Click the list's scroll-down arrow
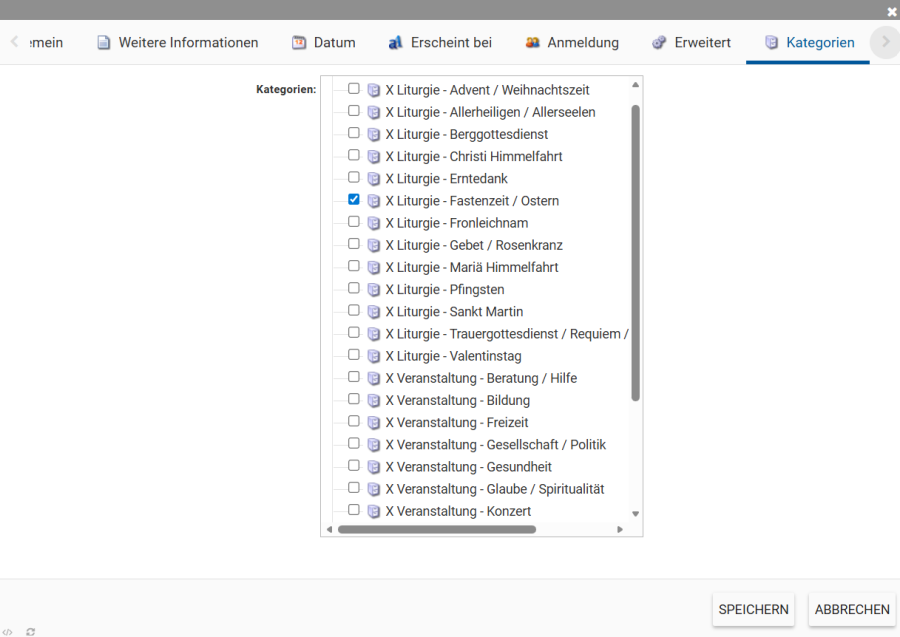This screenshot has width=900, height=637. click(x=635, y=514)
